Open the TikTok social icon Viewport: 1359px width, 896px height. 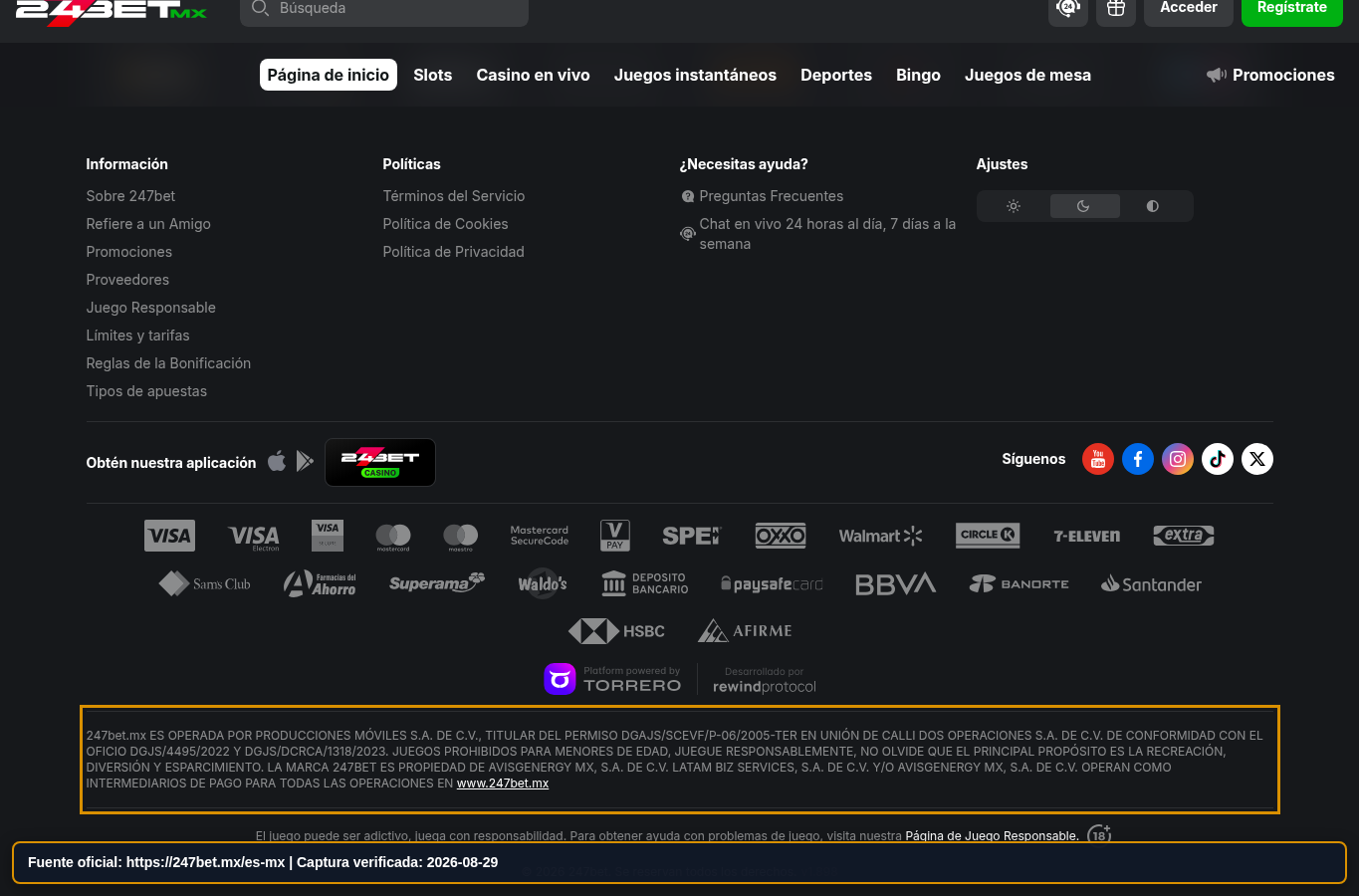click(1218, 459)
